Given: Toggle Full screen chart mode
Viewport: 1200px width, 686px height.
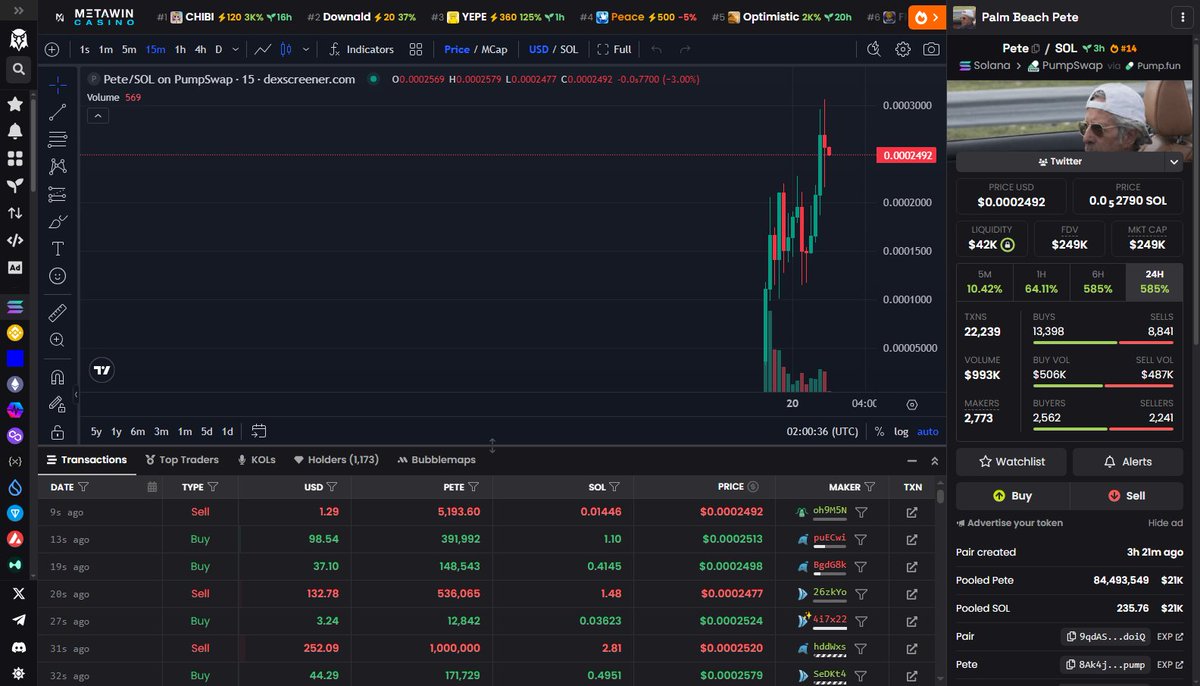Looking at the screenshot, I should (615, 49).
